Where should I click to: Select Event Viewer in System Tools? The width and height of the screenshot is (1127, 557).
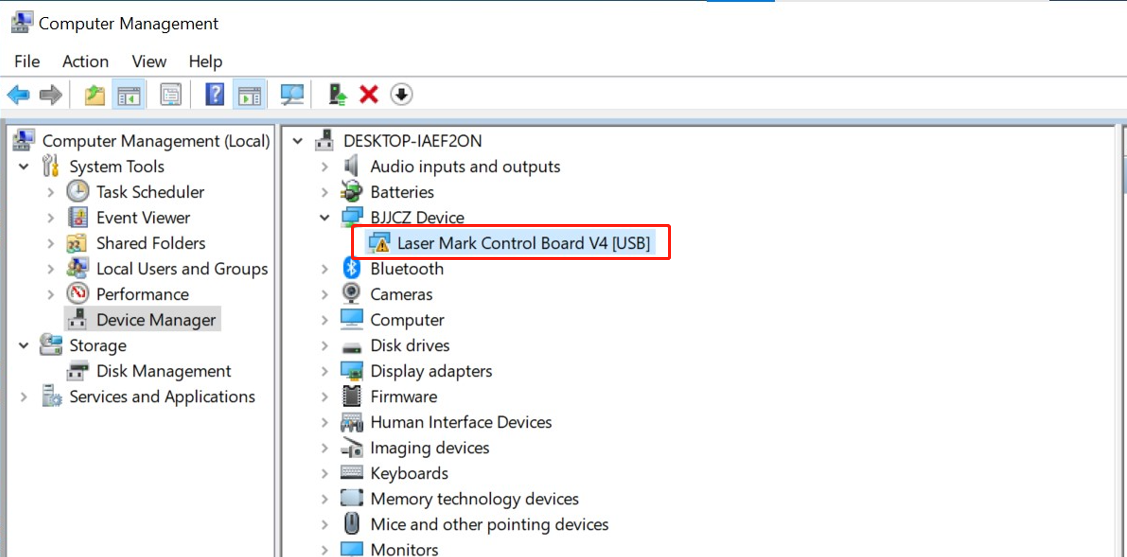[143, 217]
